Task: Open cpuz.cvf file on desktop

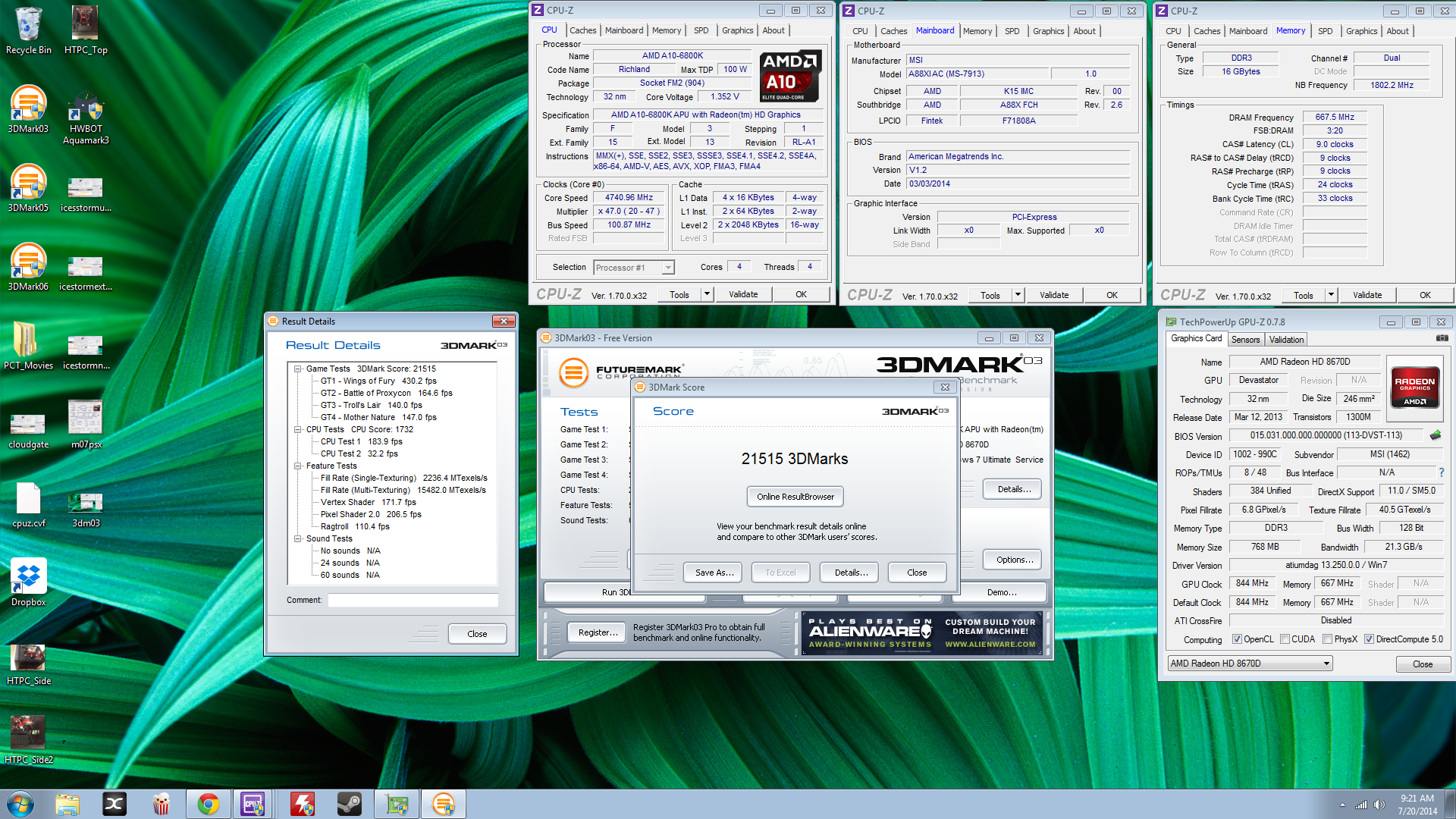Action: coord(28,505)
